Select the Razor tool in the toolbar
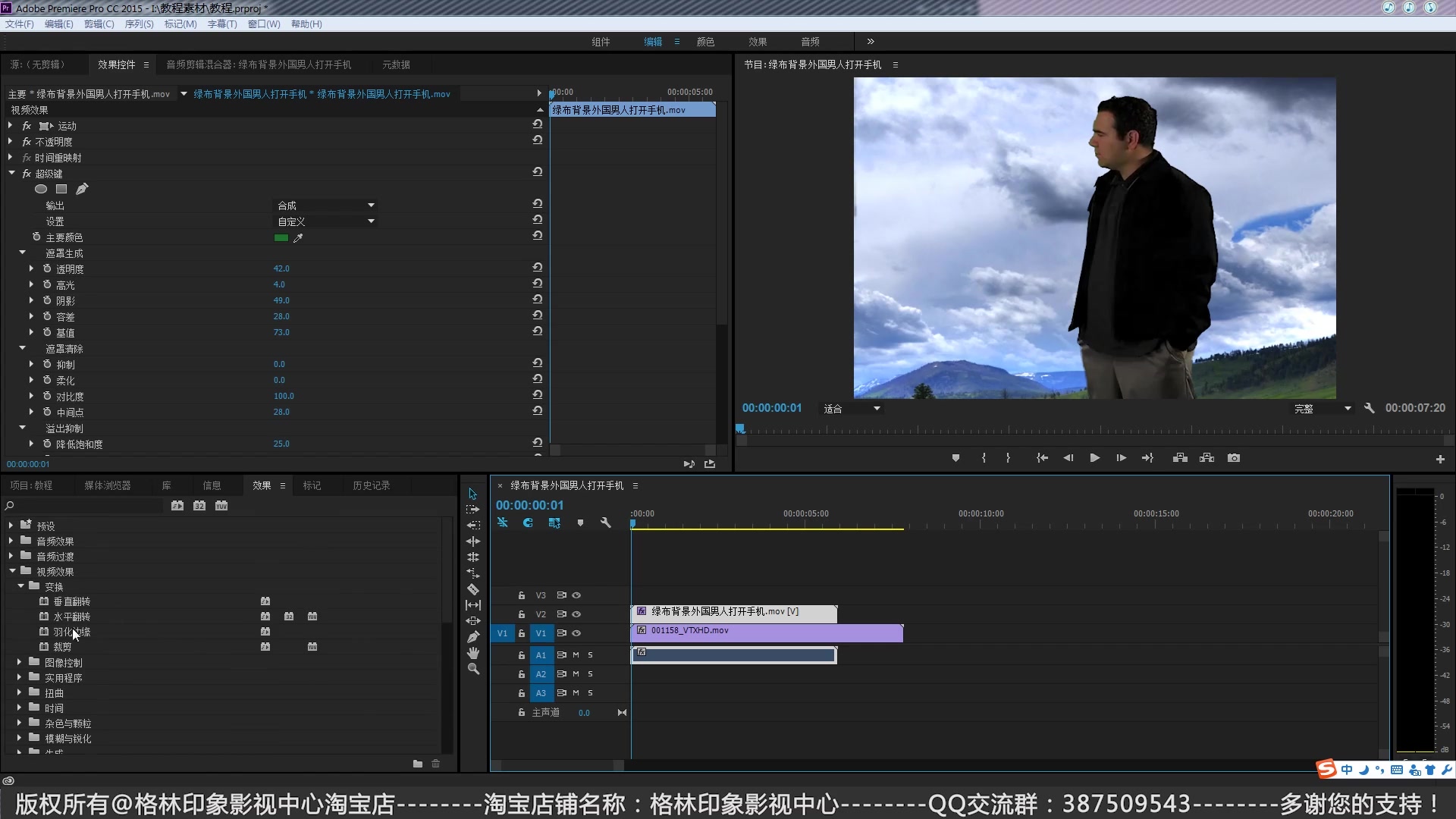This screenshot has width=1456, height=819. tap(473, 589)
